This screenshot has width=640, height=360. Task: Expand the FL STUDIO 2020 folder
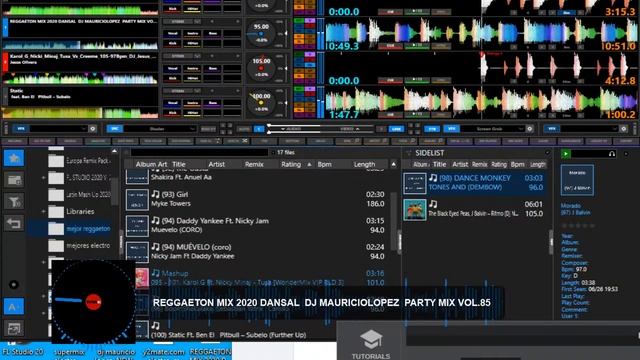click(44, 178)
